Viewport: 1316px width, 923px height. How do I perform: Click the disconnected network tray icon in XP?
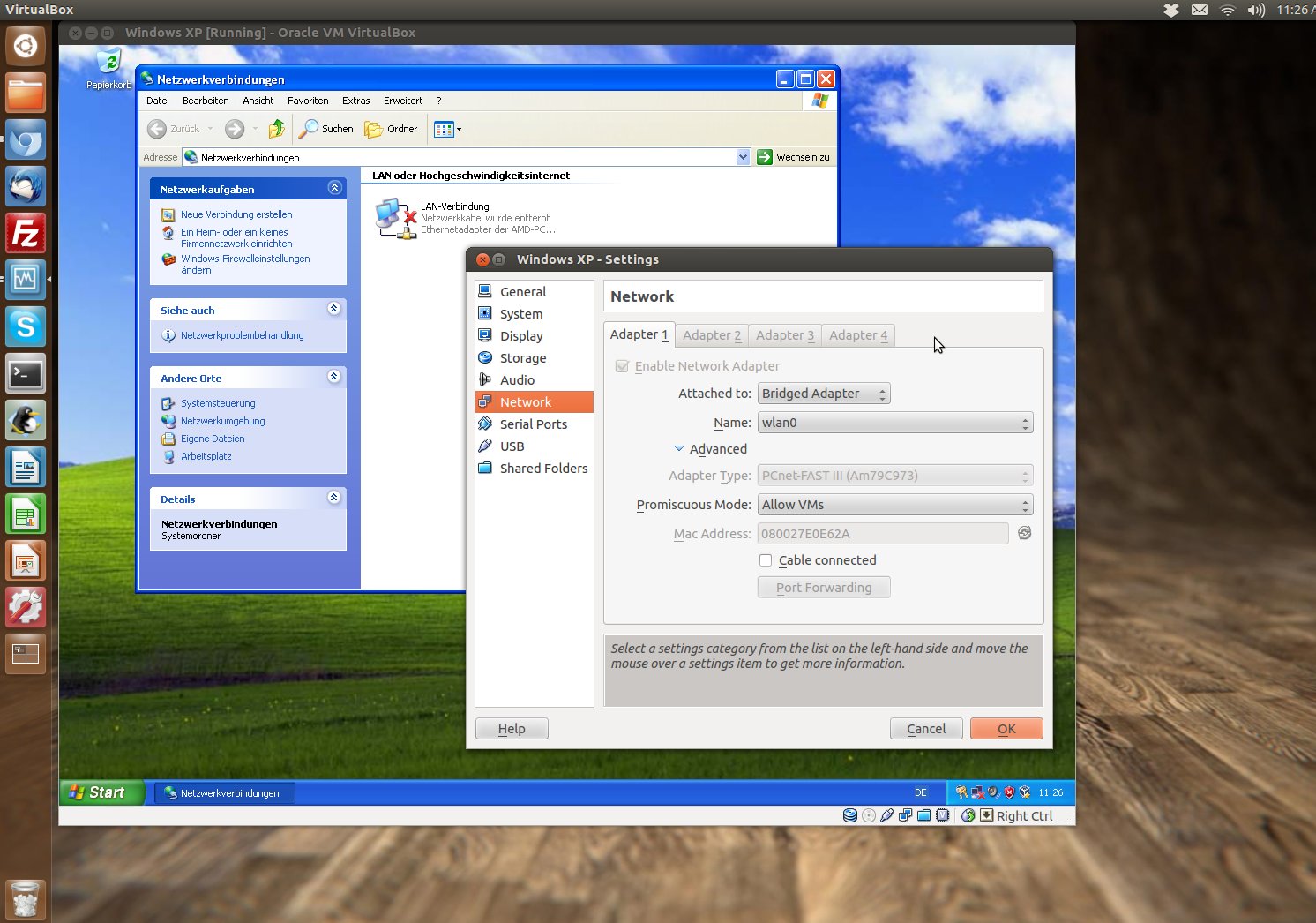(977, 792)
